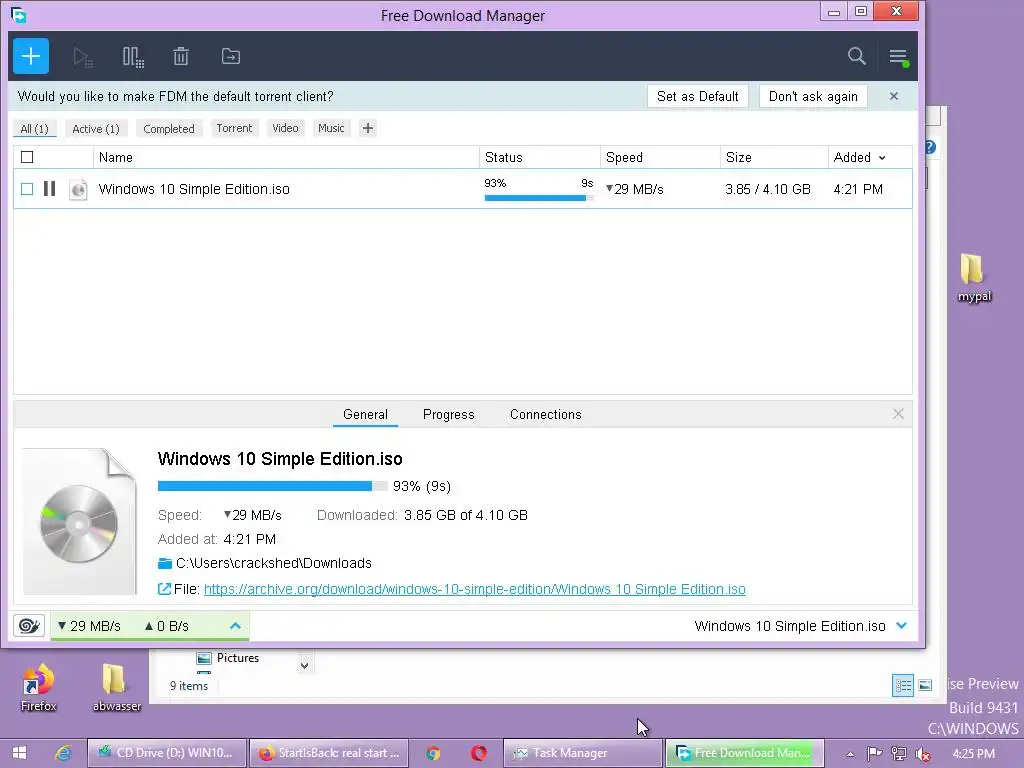Click the 0 B/s upload speed indicator

[167, 626]
